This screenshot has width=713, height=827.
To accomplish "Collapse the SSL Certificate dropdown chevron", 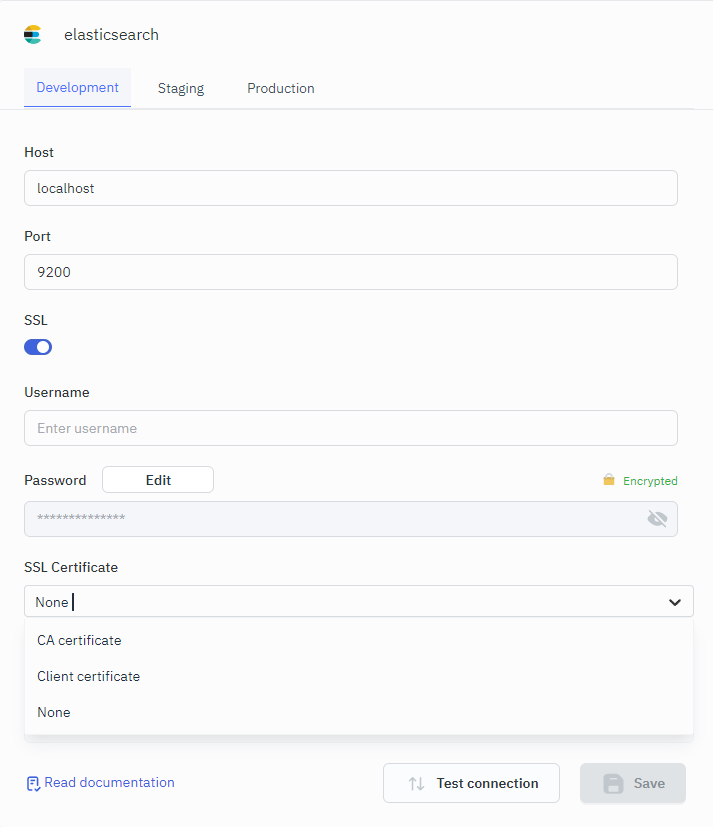I will click(x=675, y=602).
